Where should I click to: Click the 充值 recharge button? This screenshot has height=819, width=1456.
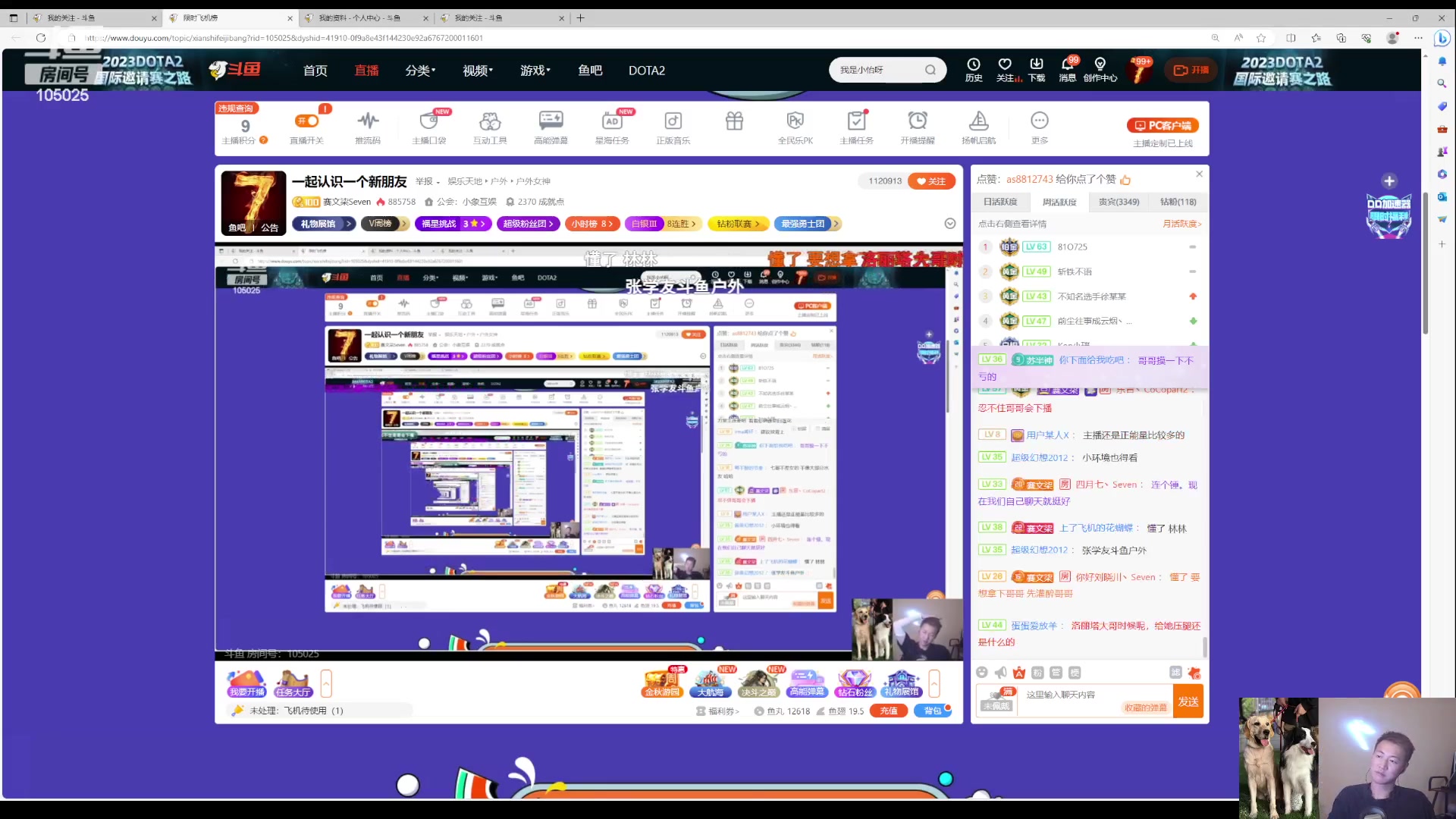coord(889,711)
